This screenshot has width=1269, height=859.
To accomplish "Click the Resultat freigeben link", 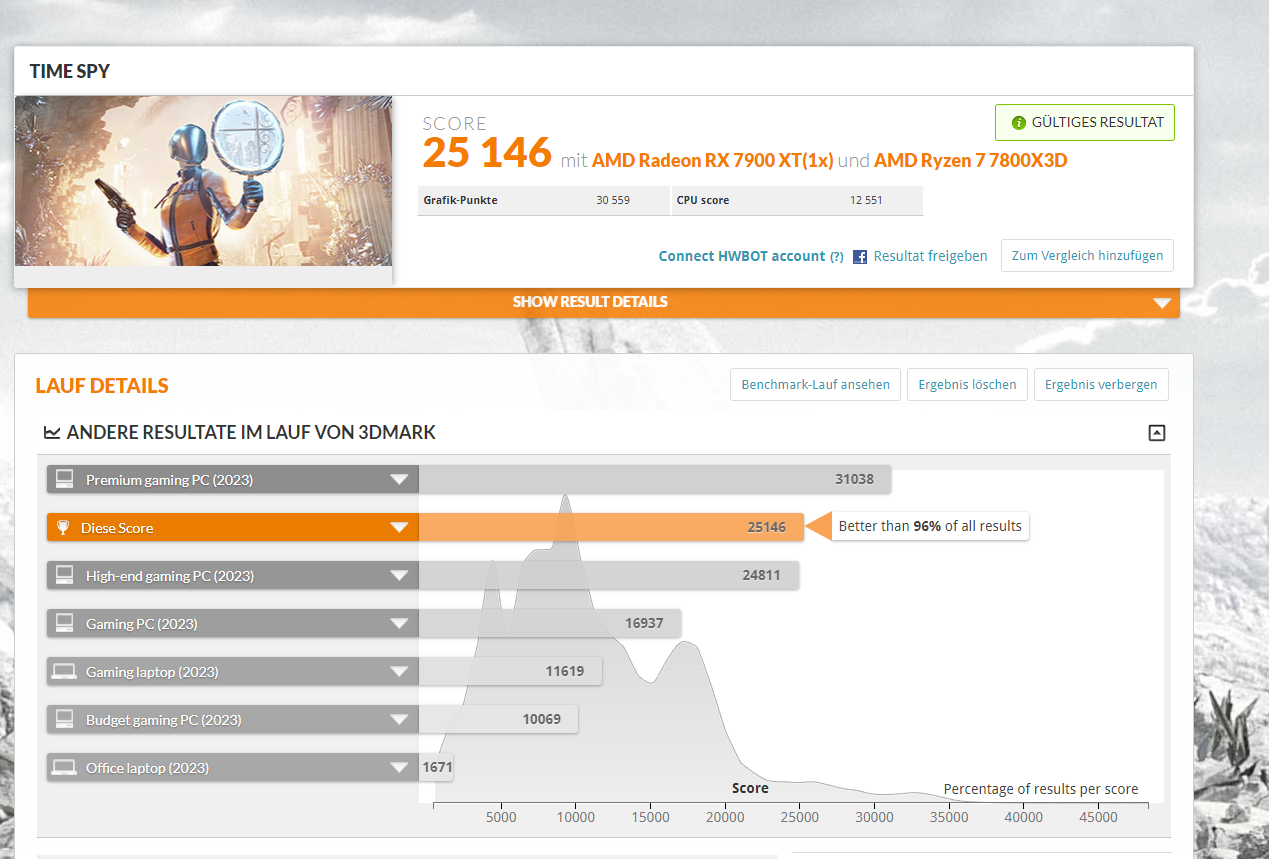I will click(930, 256).
